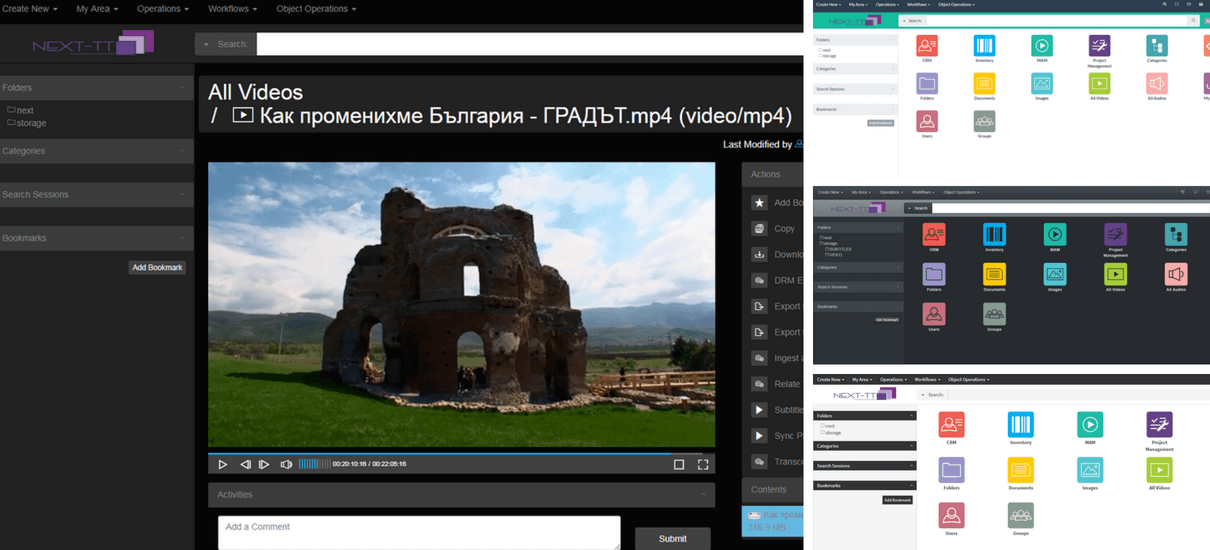Screen dimensions: 1210x550
Task: Open Folders tile in the dark-themed window
Action: [x=934, y=276]
